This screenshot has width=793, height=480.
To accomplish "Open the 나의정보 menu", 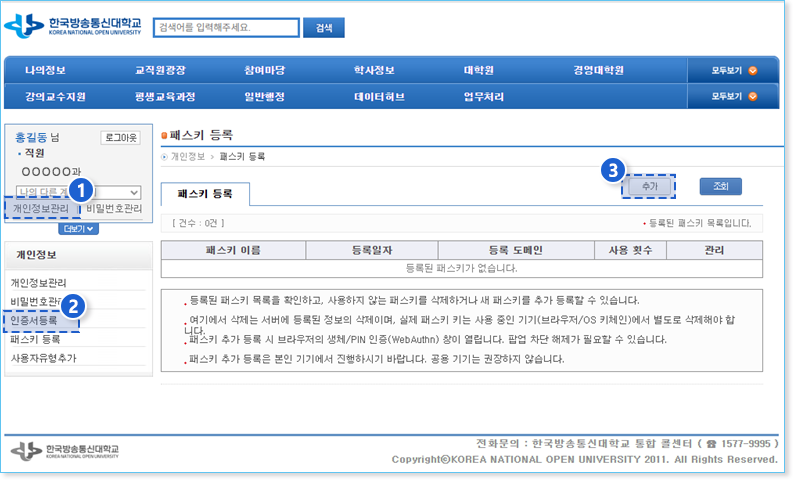I will click(x=46, y=70).
